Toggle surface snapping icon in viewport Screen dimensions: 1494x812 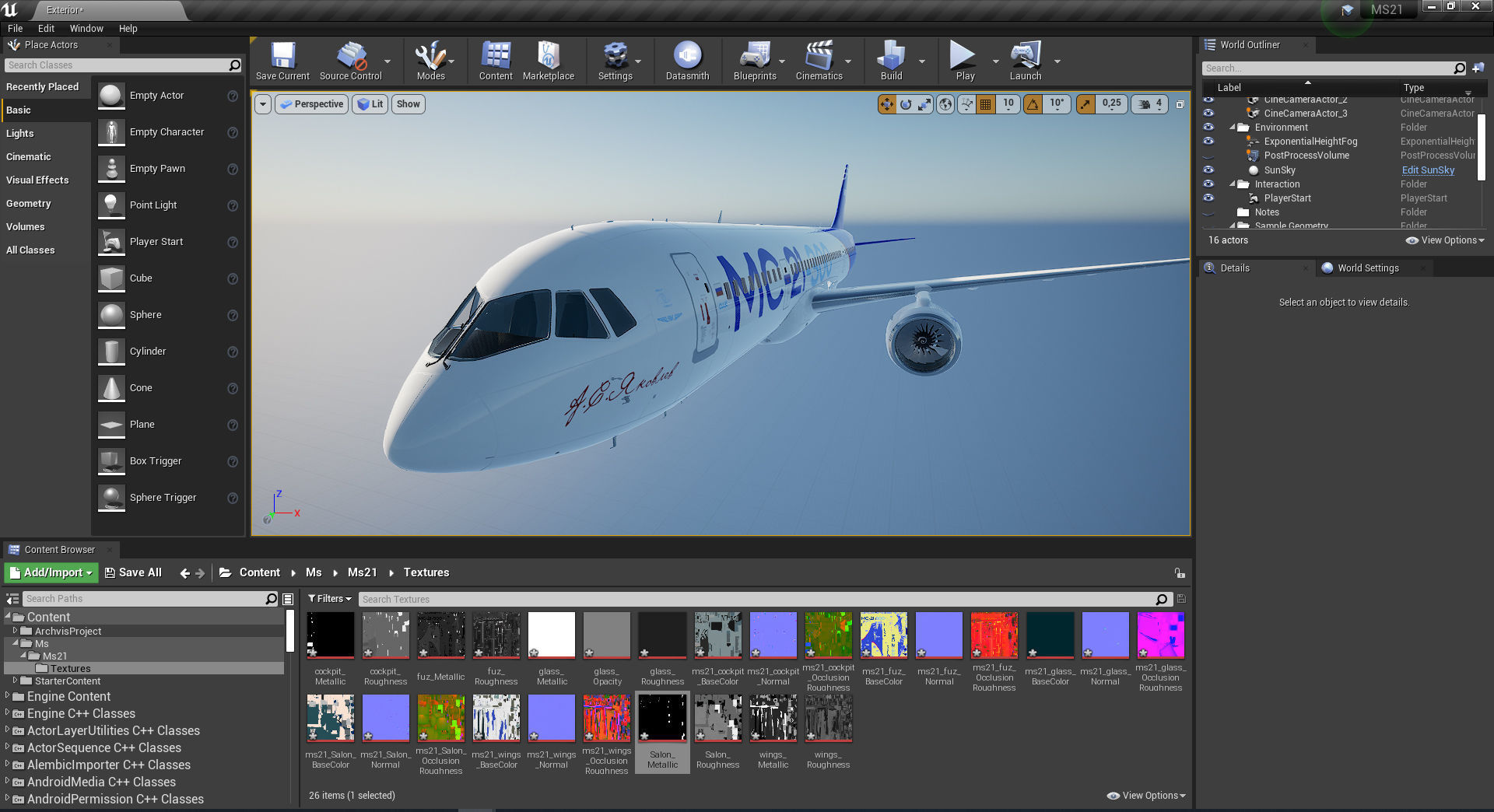[x=966, y=104]
